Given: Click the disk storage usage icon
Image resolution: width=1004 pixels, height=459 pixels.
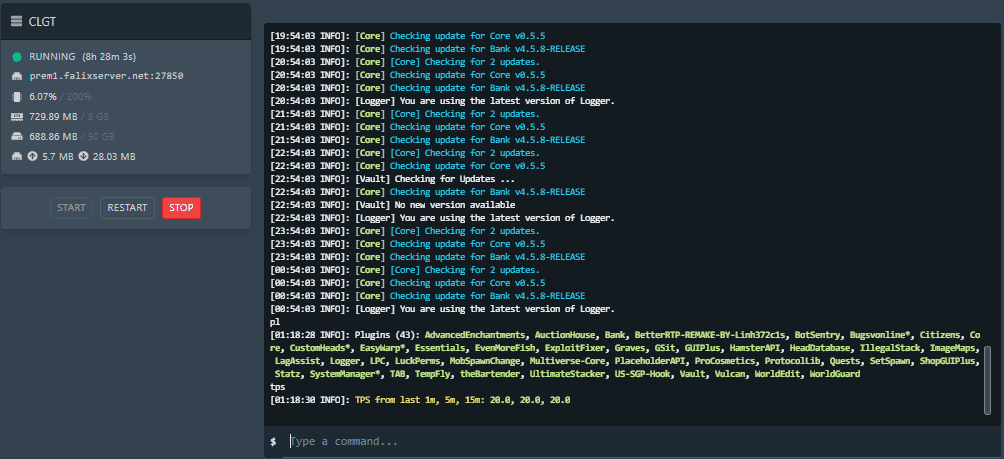Looking at the screenshot, I should click(17, 136).
